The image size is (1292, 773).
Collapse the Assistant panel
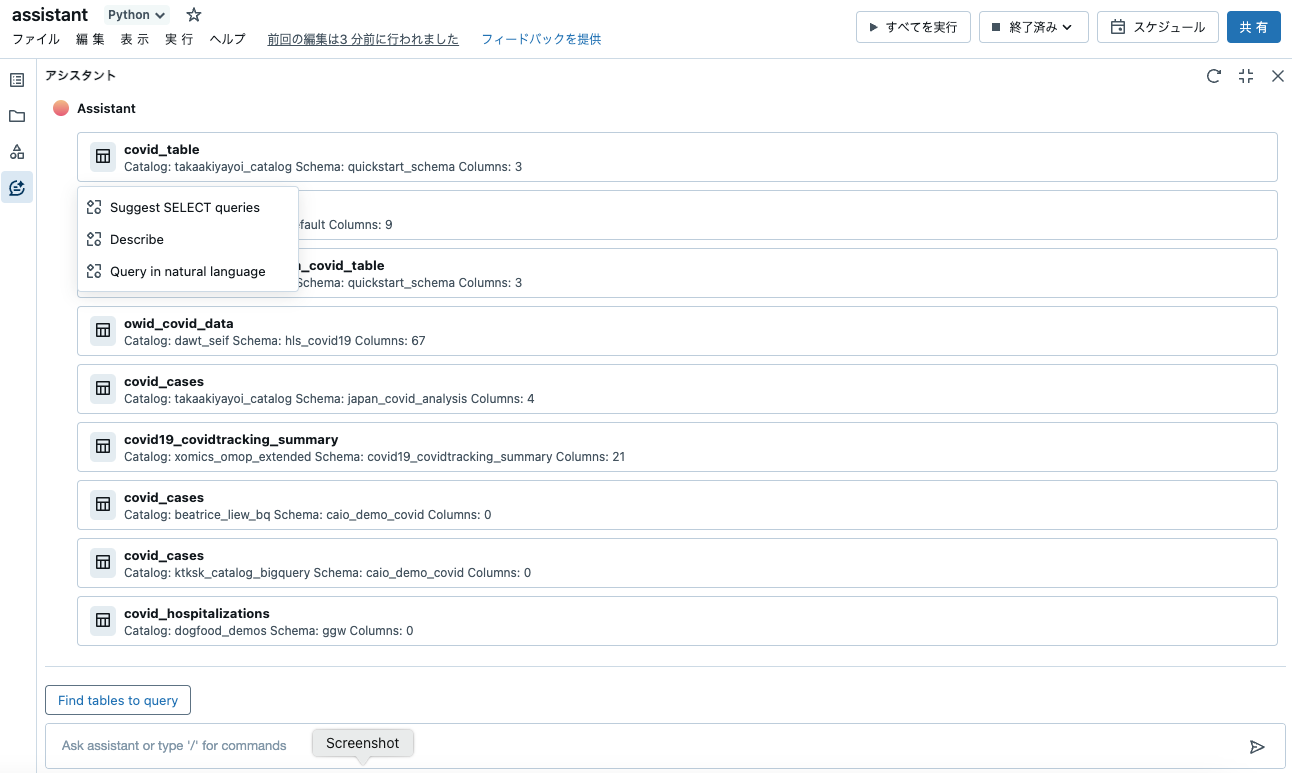pos(1245,75)
